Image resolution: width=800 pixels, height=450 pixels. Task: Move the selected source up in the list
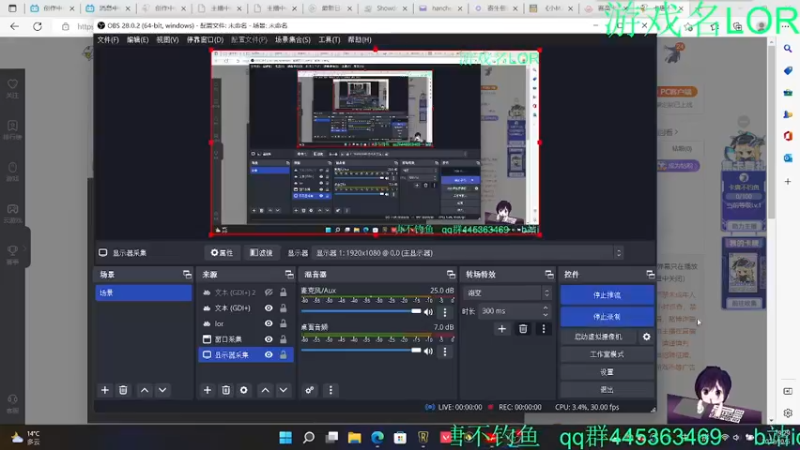click(265, 390)
